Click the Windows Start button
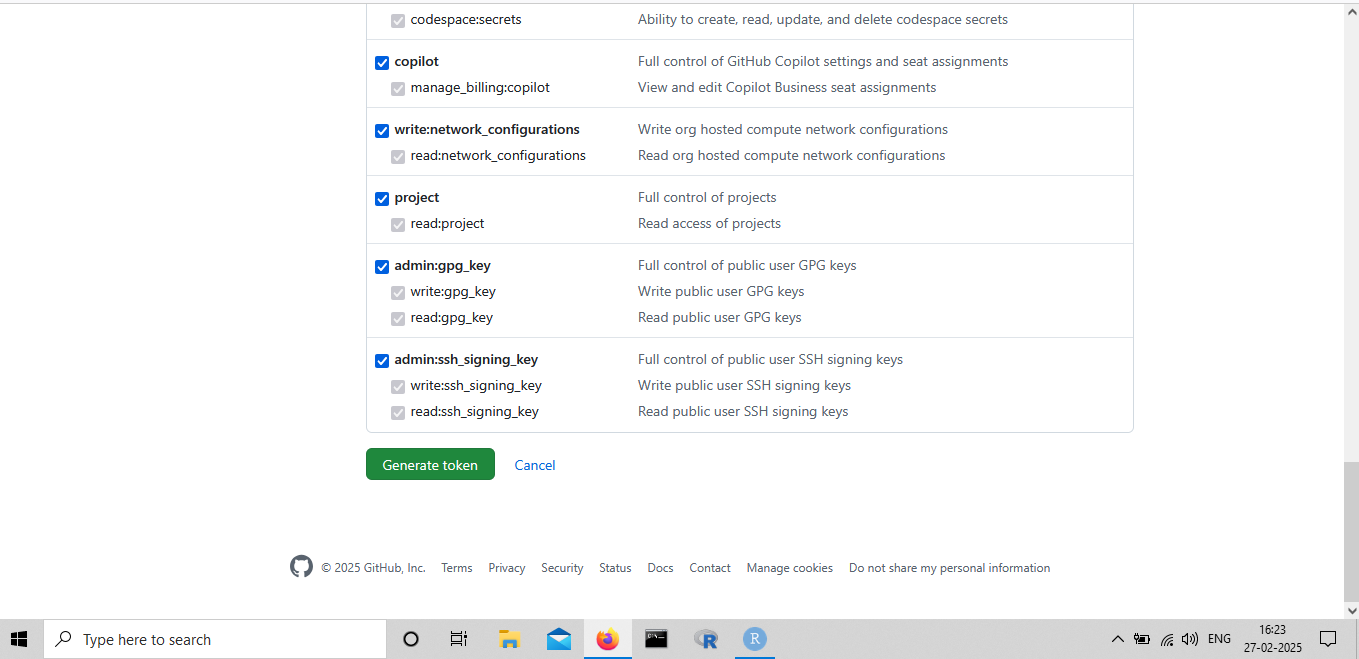 point(19,639)
